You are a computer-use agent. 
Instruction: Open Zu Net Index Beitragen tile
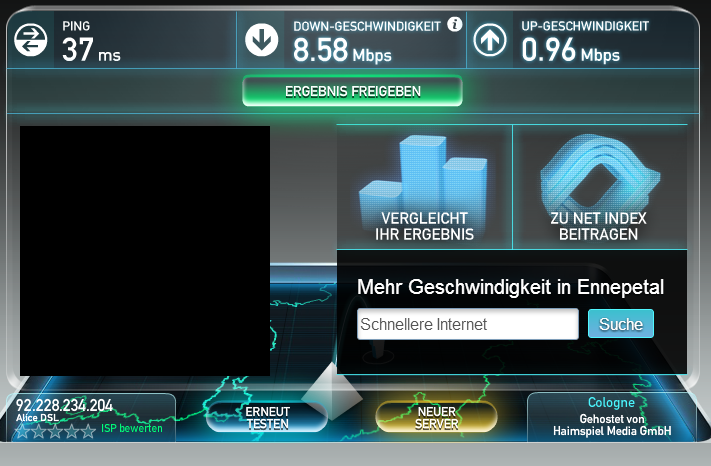tap(600, 187)
